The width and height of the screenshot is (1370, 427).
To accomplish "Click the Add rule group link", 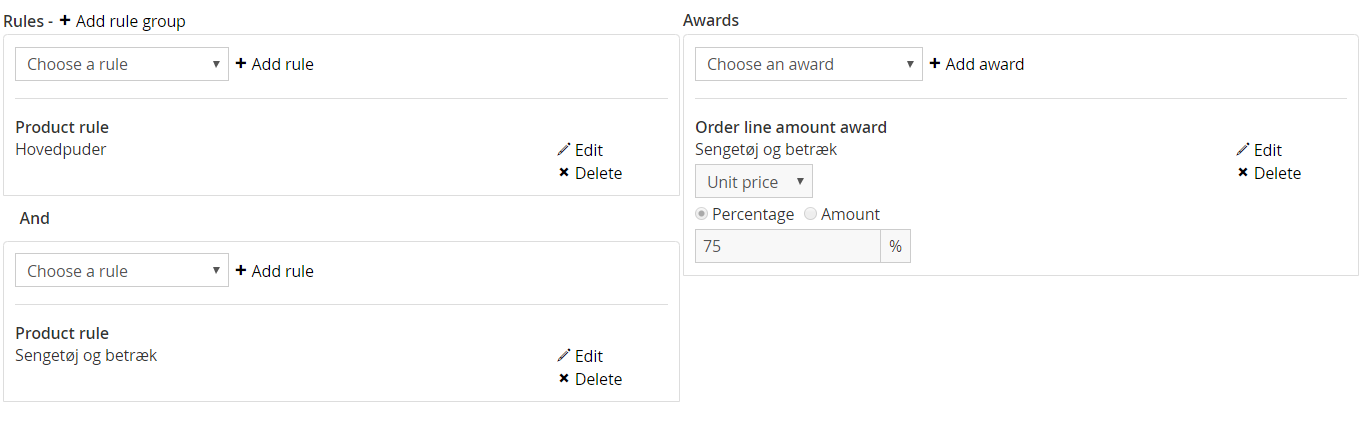I will click(123, 21).
